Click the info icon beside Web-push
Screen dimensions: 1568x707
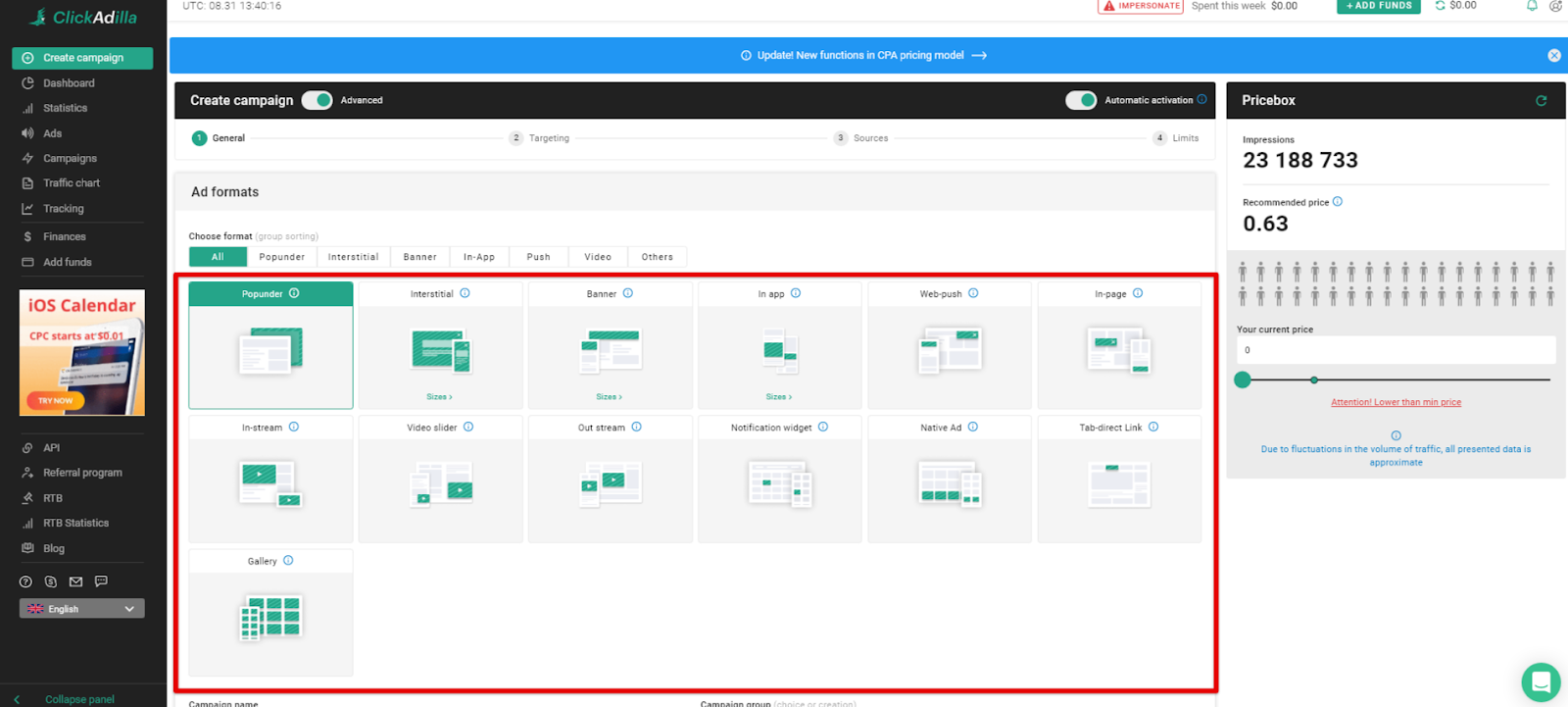click(x=973, y=293)
